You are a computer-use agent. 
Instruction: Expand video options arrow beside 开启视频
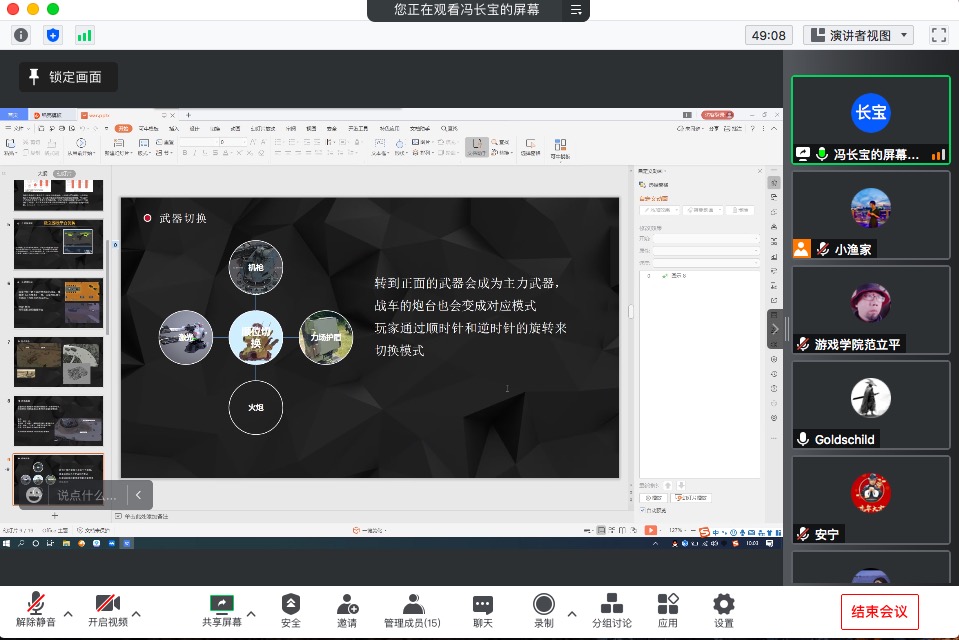pos(136,613)
